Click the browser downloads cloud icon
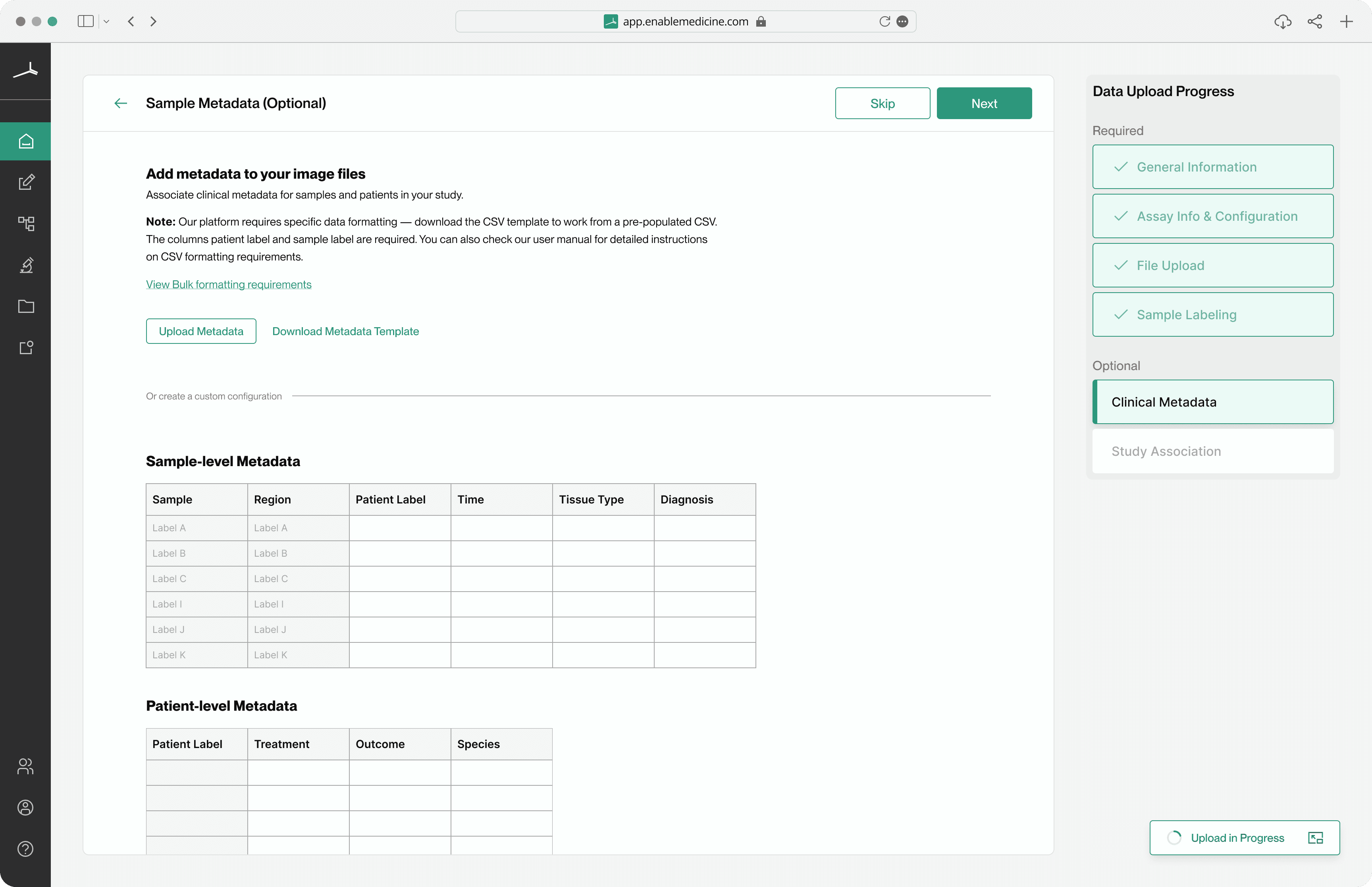This screenshot has width=1372, height=887. (x=1283, y=22)
